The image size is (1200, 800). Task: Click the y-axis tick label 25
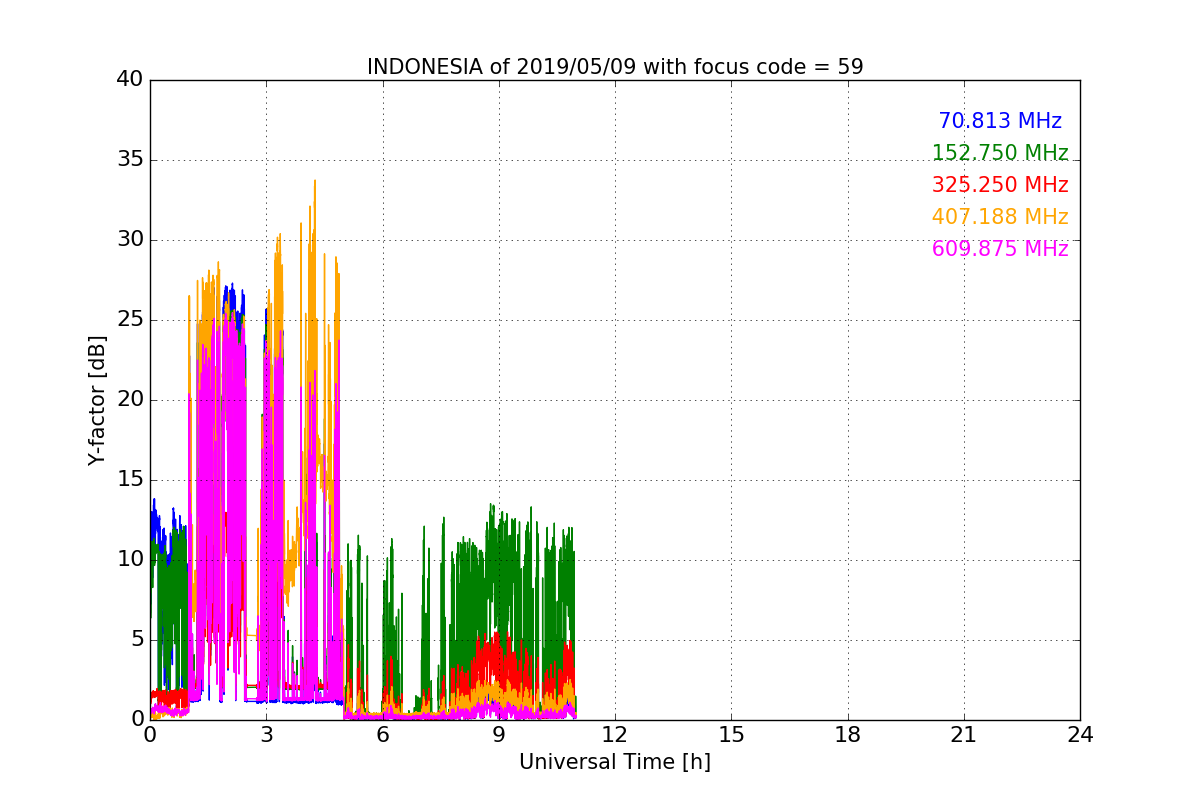[x=131, y=320]
